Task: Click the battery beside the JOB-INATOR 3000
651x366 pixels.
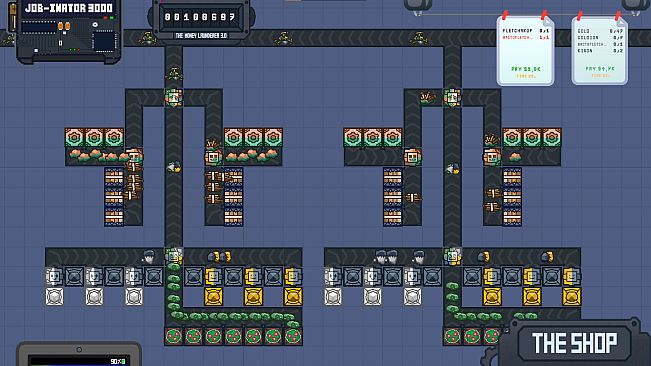Action: point(12,17)
